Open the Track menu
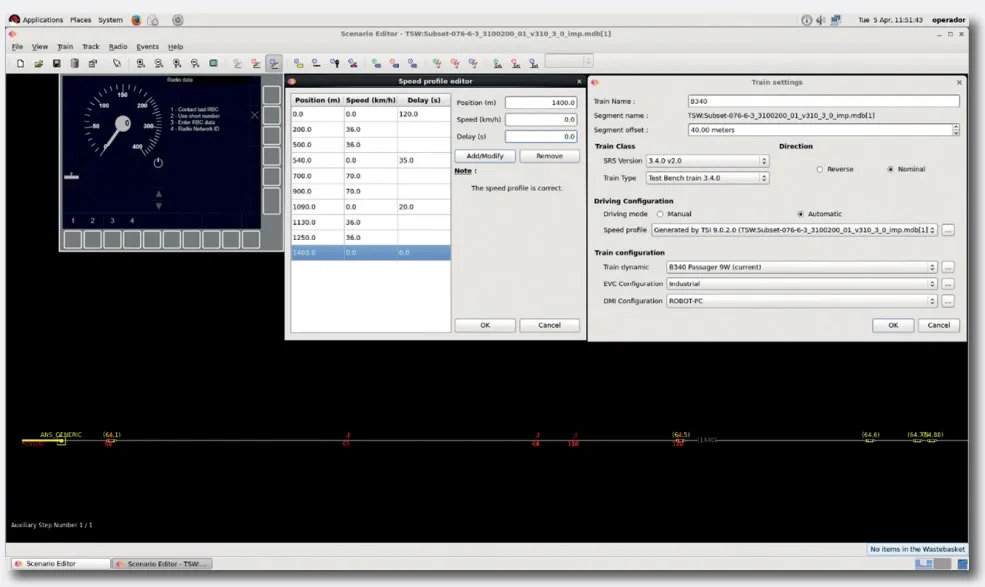The height and width of the screenshot is (587, 985). point(91,47)
